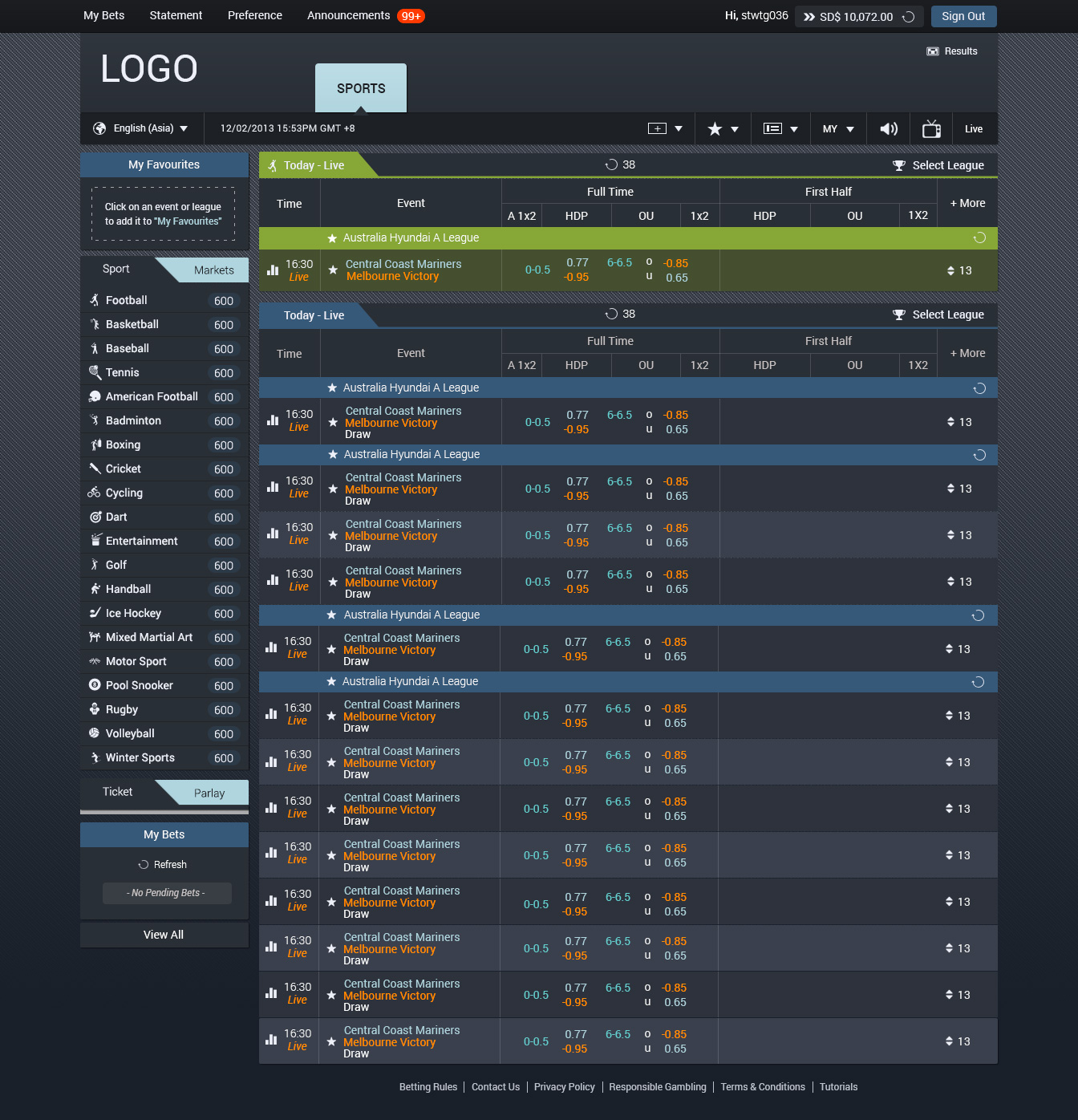Image resolution: width=1078 pixels, height=1120 pixels.
Task: Click the Select League trophy icon in green header
Action: click(x=899, y=165)
